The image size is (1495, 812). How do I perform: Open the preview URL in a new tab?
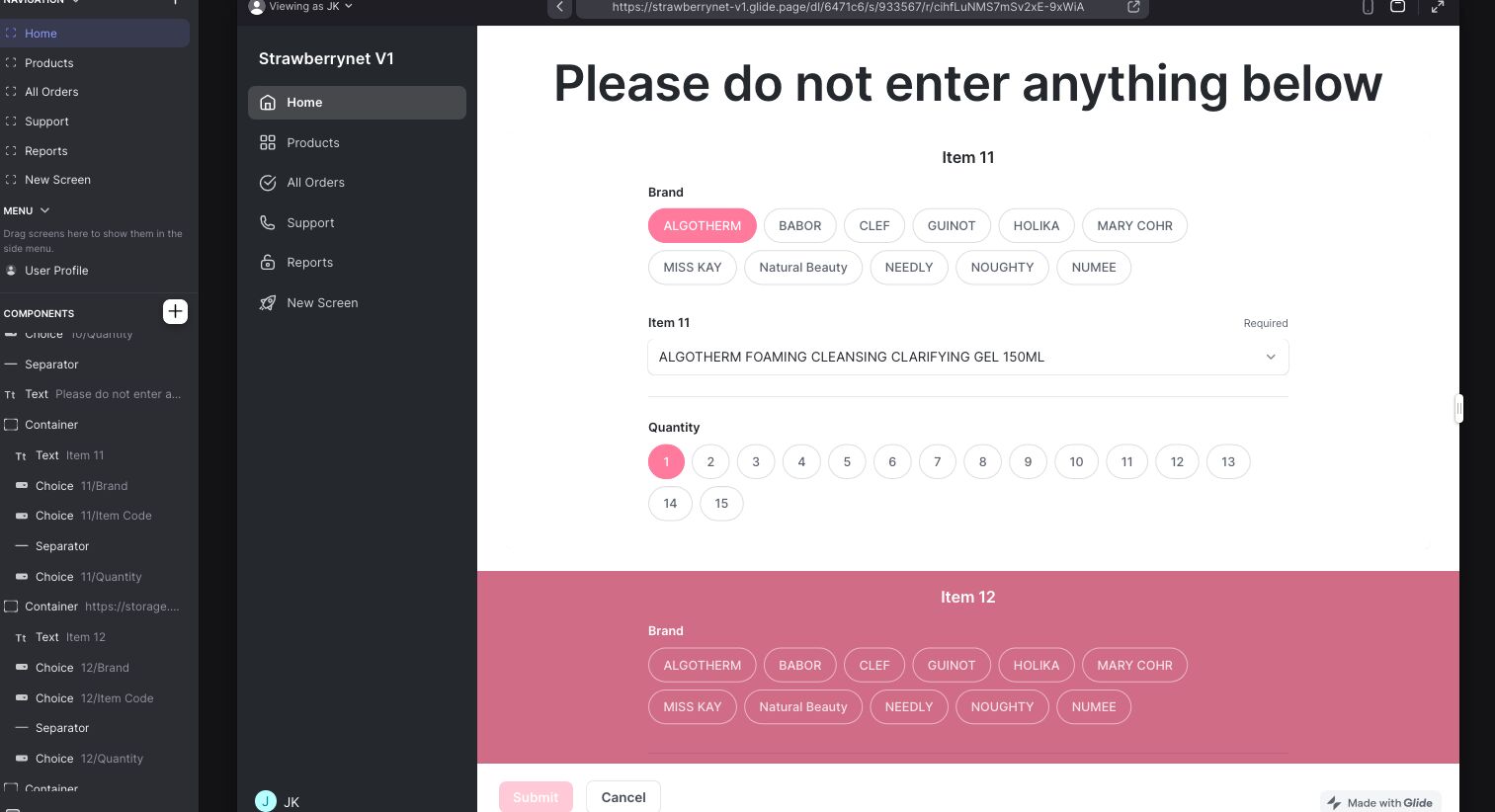tap(1133, 7)
